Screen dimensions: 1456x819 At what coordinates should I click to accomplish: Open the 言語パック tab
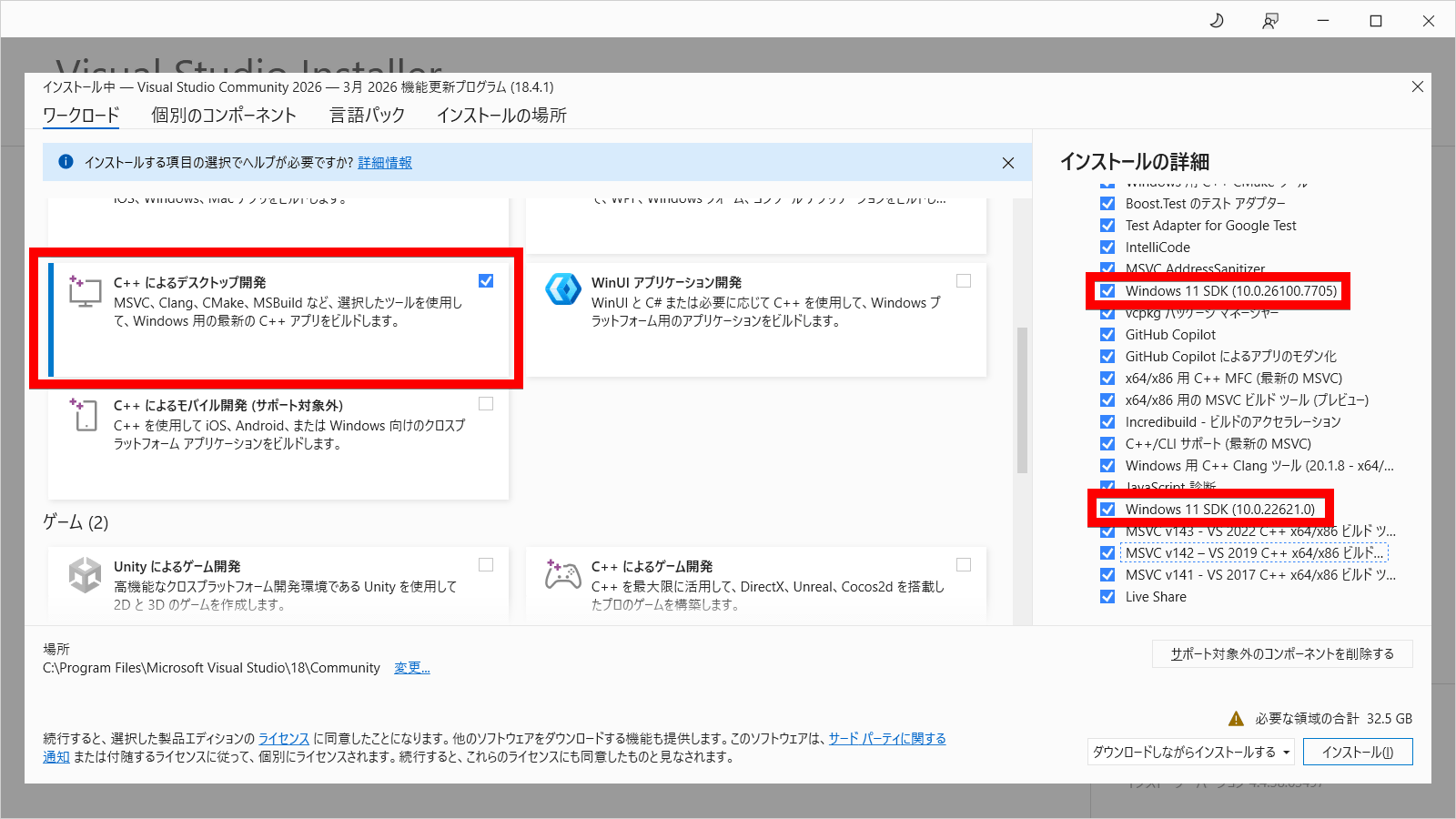(367, 116)
